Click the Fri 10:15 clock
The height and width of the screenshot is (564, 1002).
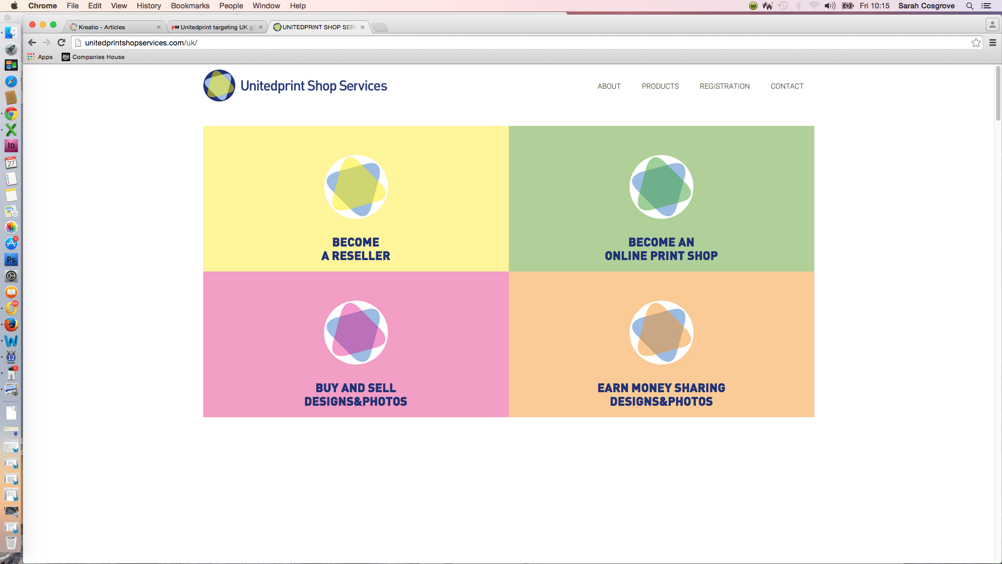(874, 6)
